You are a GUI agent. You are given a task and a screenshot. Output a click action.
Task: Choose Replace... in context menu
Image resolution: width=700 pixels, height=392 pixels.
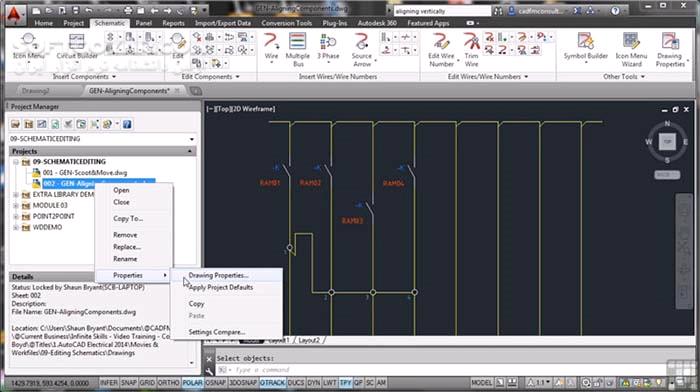(127, 247)
